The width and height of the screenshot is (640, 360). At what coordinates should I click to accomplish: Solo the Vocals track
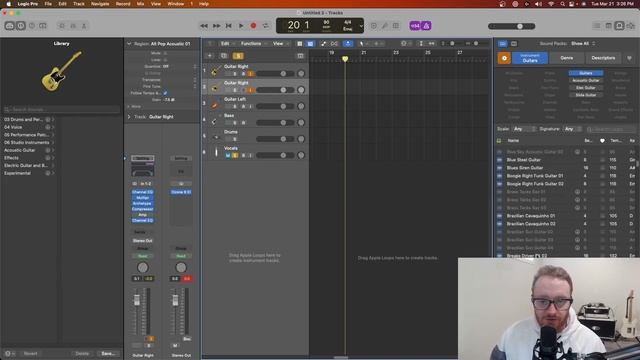coord(235,155)
